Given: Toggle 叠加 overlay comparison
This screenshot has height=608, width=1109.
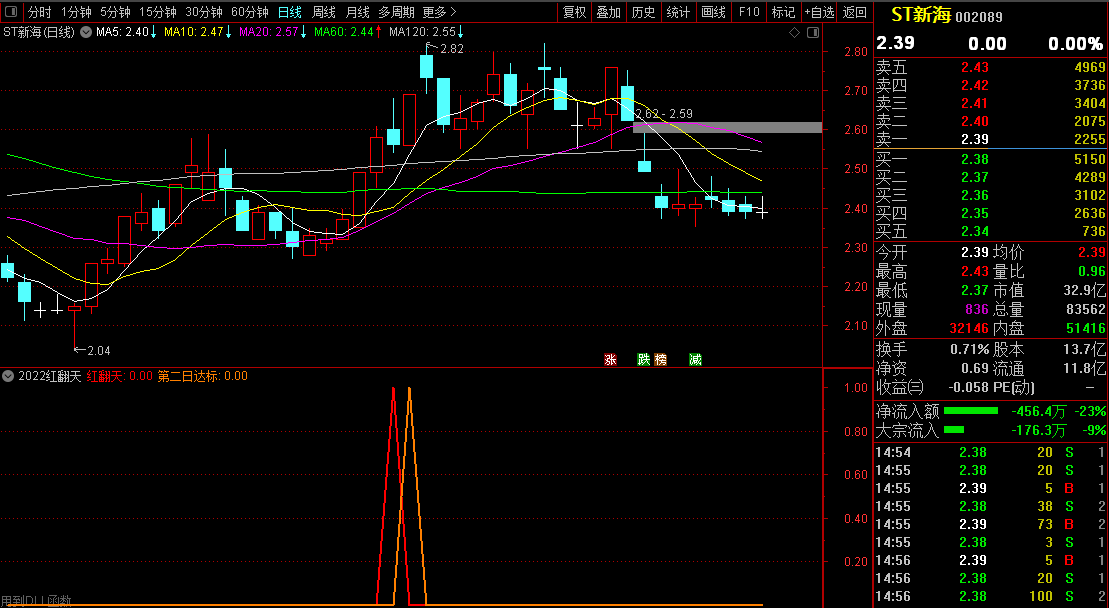Looking at the screenshot, I should pyautogui.click(x=608, y=12).
